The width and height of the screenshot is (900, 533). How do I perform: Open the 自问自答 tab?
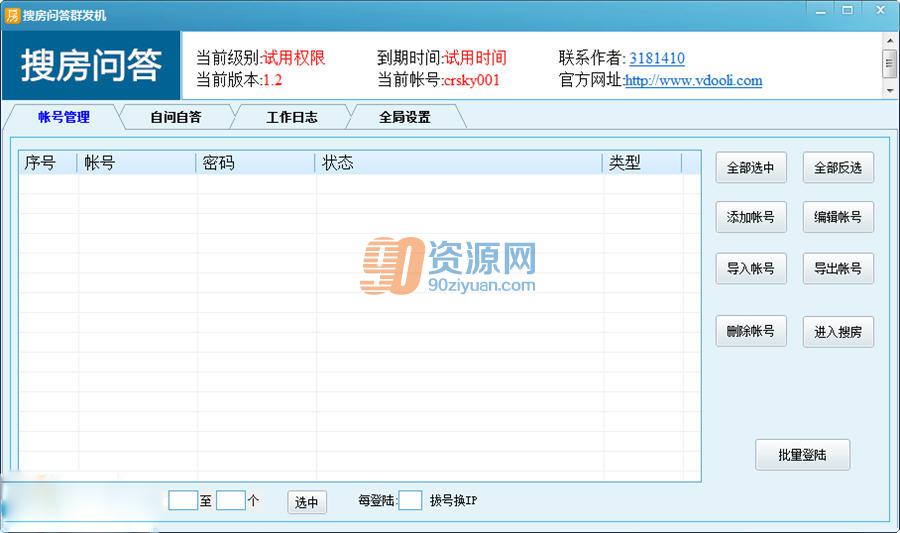coord(176,117)
